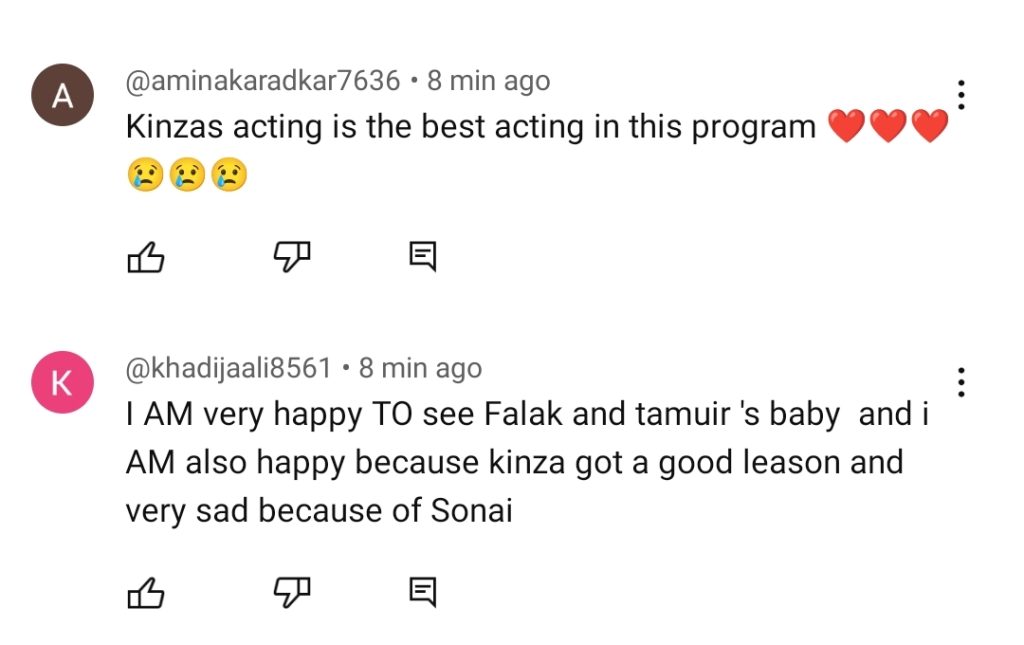Open the three-dot menu on aminakaradkar7636's comment
Image resolution: width=1024 pixels, height=645 pixels.
(x=961, y=94)
